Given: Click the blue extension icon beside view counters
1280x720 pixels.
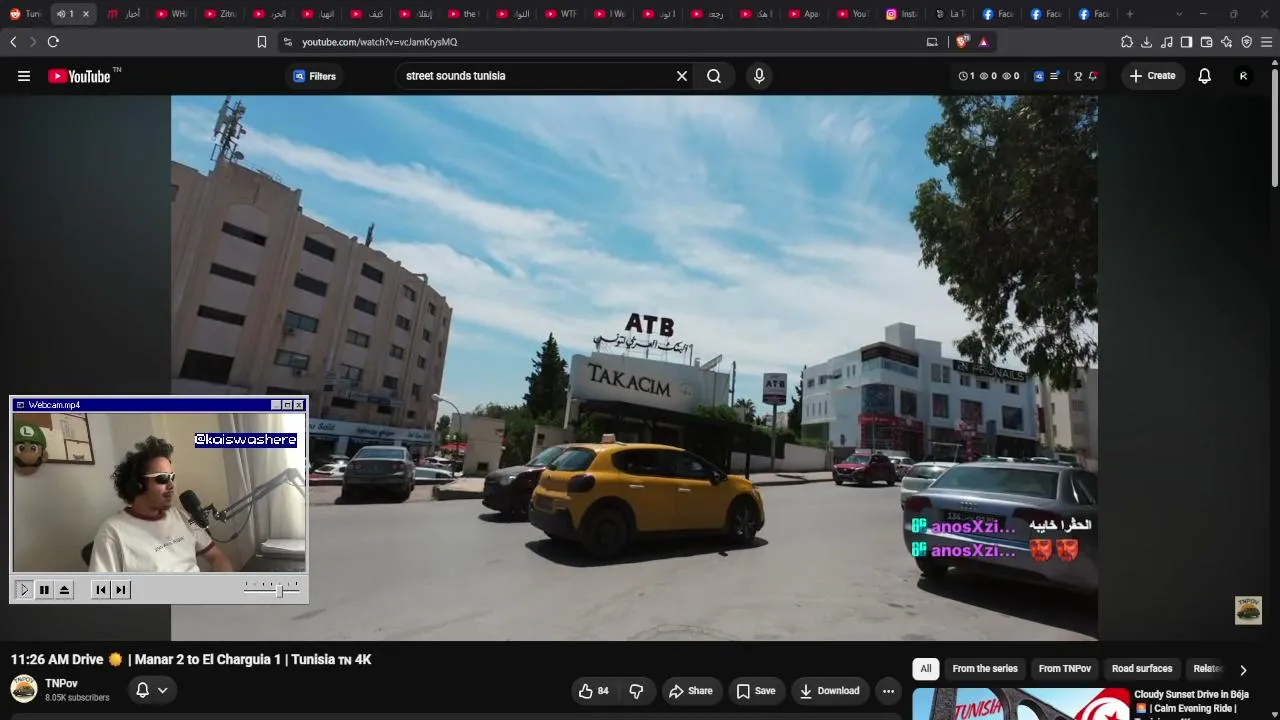Looking at the screenshot, I should pyautogui.click(x=1038, y=76).
